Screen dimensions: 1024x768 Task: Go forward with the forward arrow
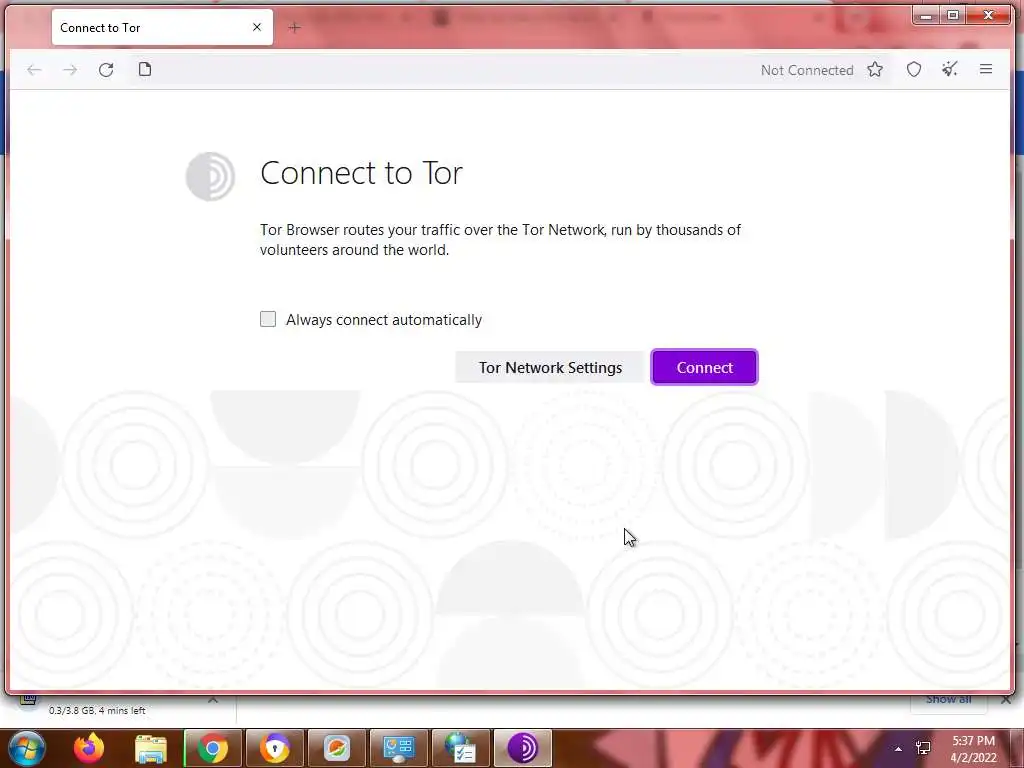70,70
